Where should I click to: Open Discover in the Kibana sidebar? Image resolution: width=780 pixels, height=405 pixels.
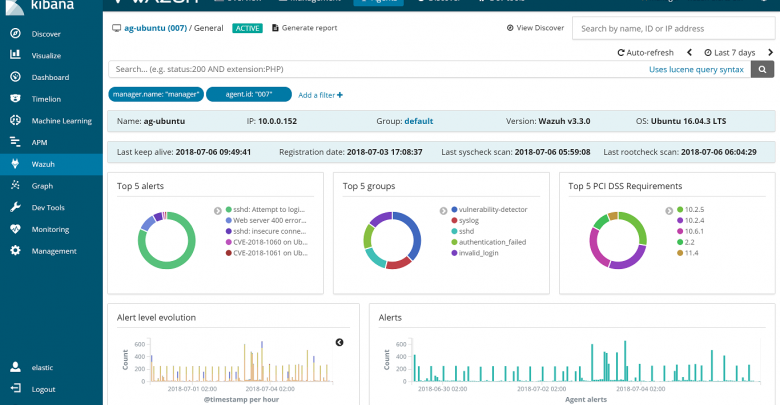point(15,34)
